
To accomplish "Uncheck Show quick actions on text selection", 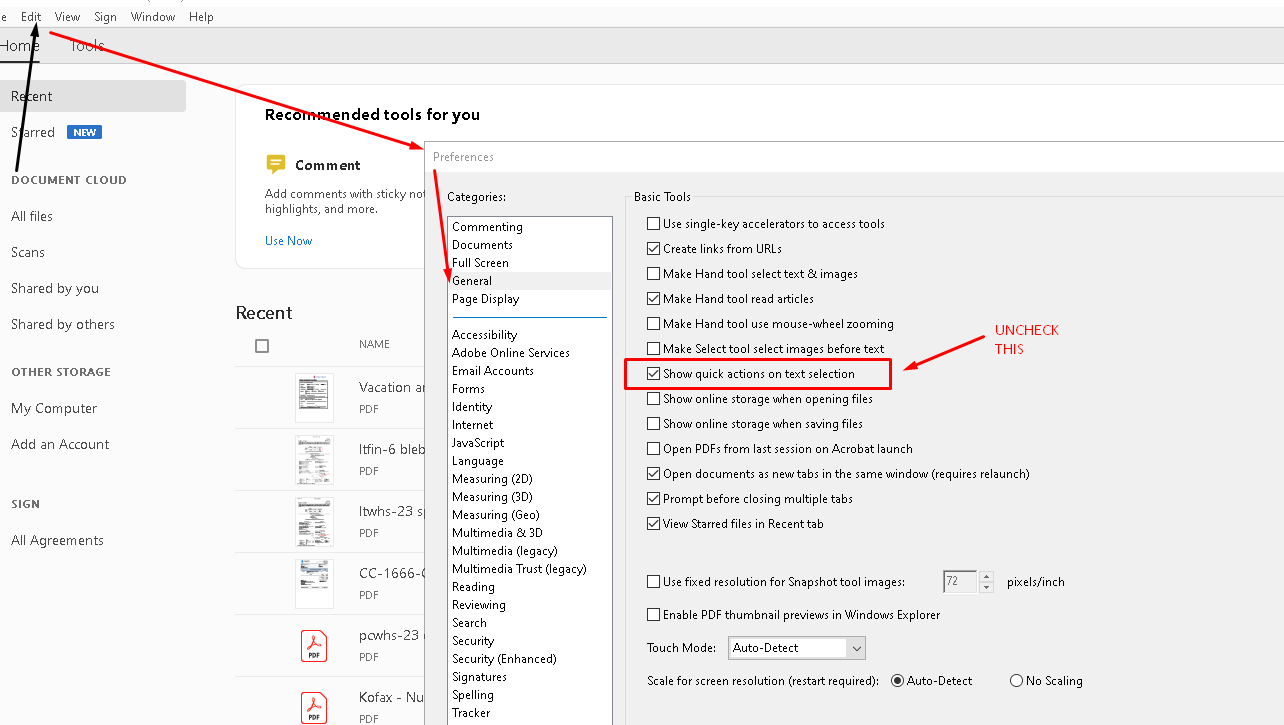I will point(654,374).
